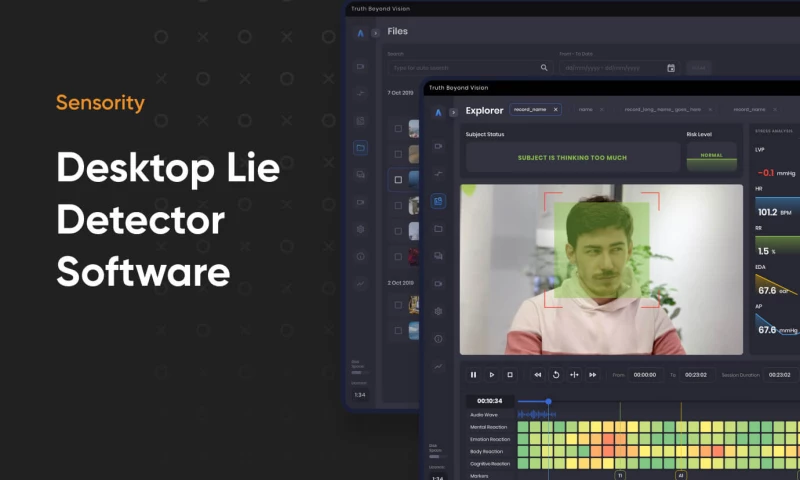The height and width of the screenshot is (480, 800).
Task: Click the 2 Oct 2019 date heading
Action: (401, 283)
